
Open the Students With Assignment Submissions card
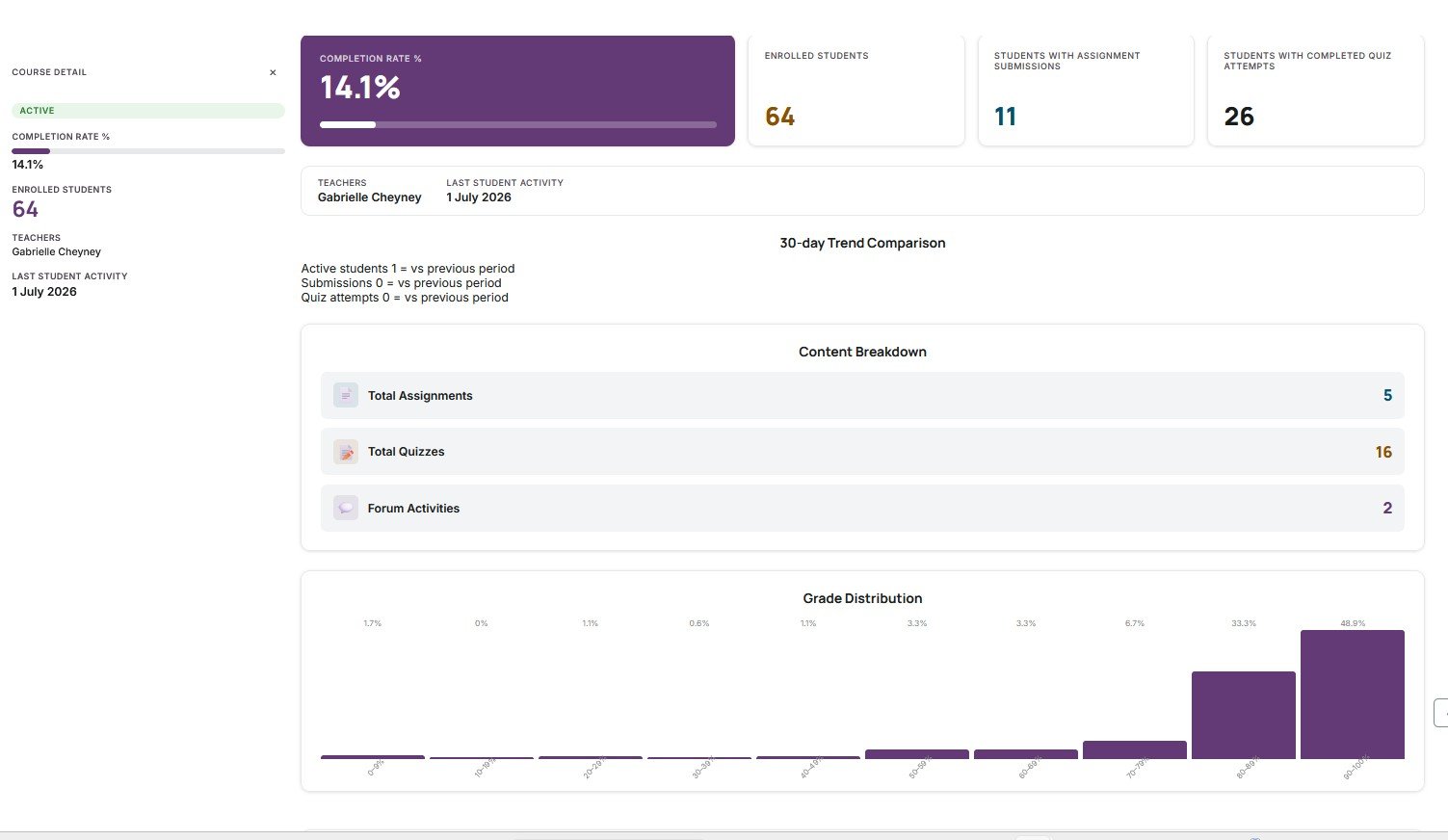pyautogui.click(x=1086, y=91)
